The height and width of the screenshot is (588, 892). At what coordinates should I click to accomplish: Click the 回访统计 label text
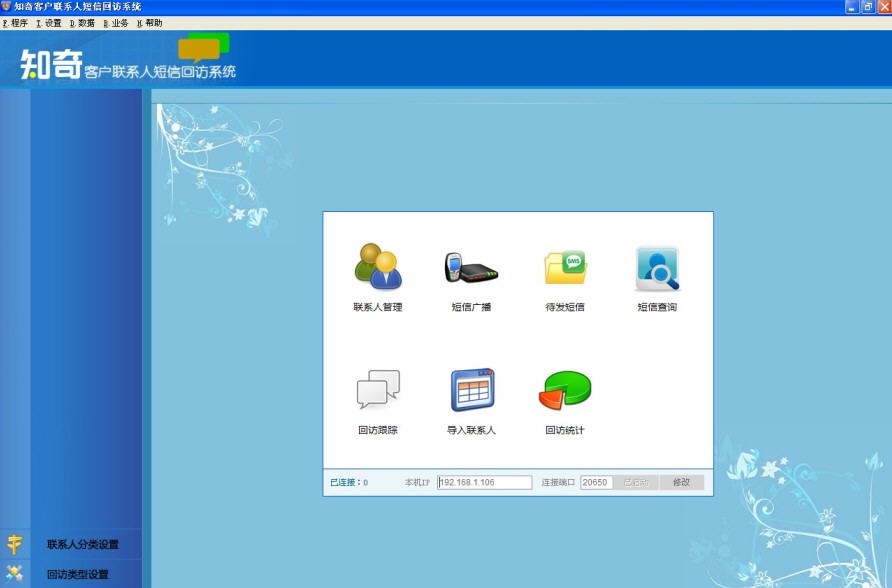pyautogui.click(x=565, y=430)
